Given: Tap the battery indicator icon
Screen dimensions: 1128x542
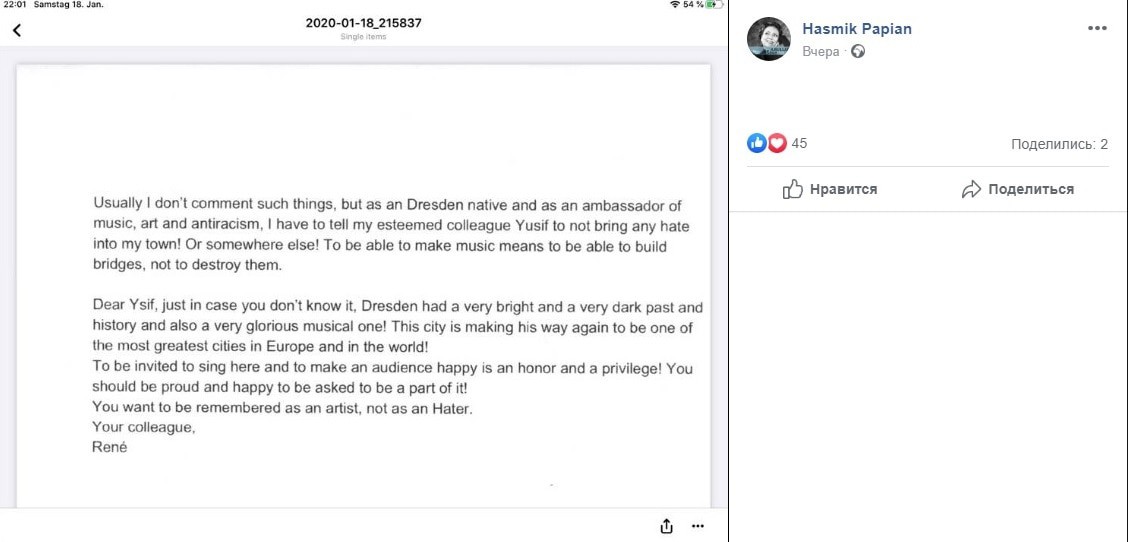Looking at the screenshot, I should coord(712,5).
